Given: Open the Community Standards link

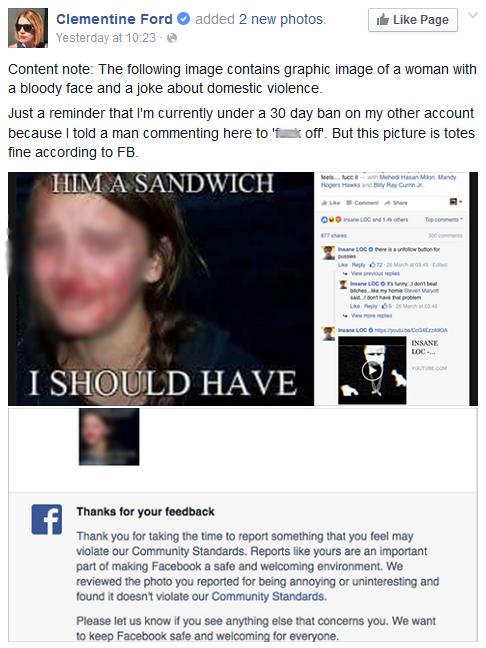Looking at the screenshot, I should (x=268, y=596).
